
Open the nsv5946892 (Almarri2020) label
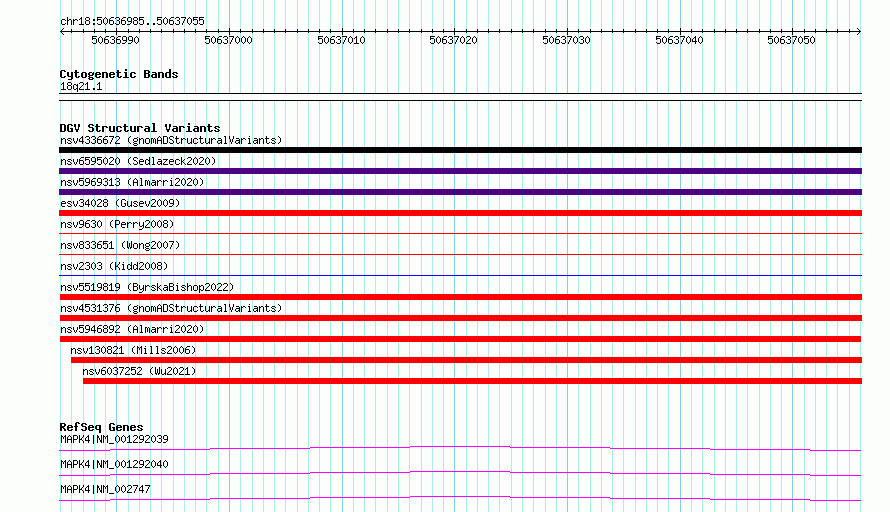132,329
